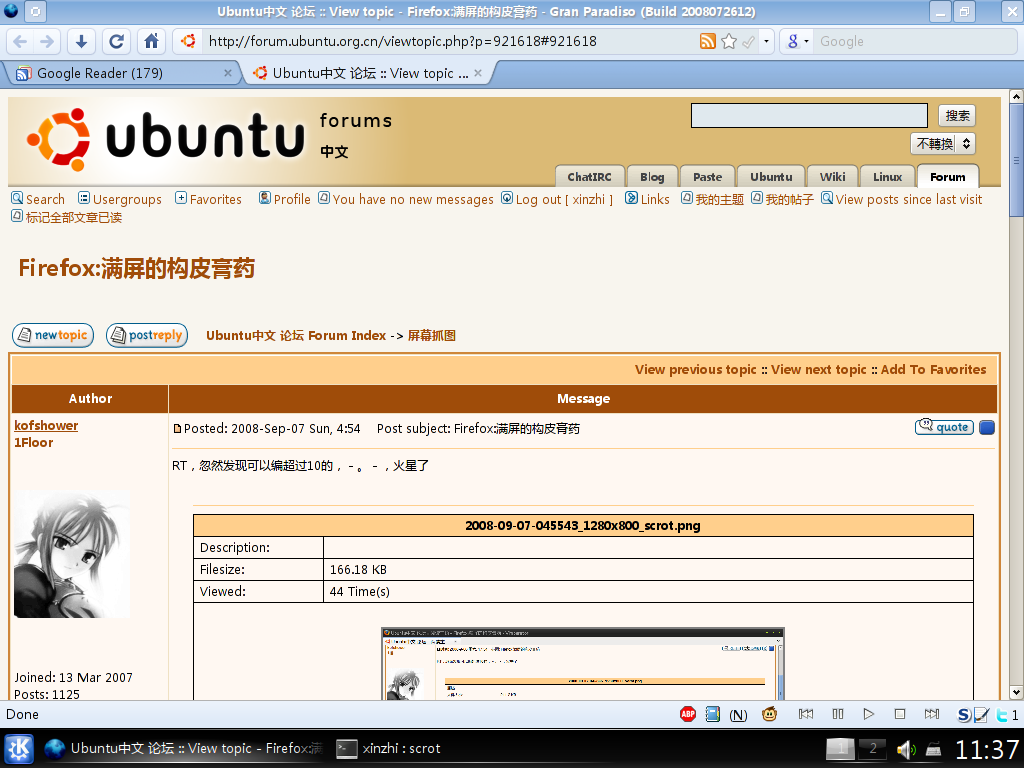
Task: Toggle the sticky pin button in title bar
Action: [35, 11]
